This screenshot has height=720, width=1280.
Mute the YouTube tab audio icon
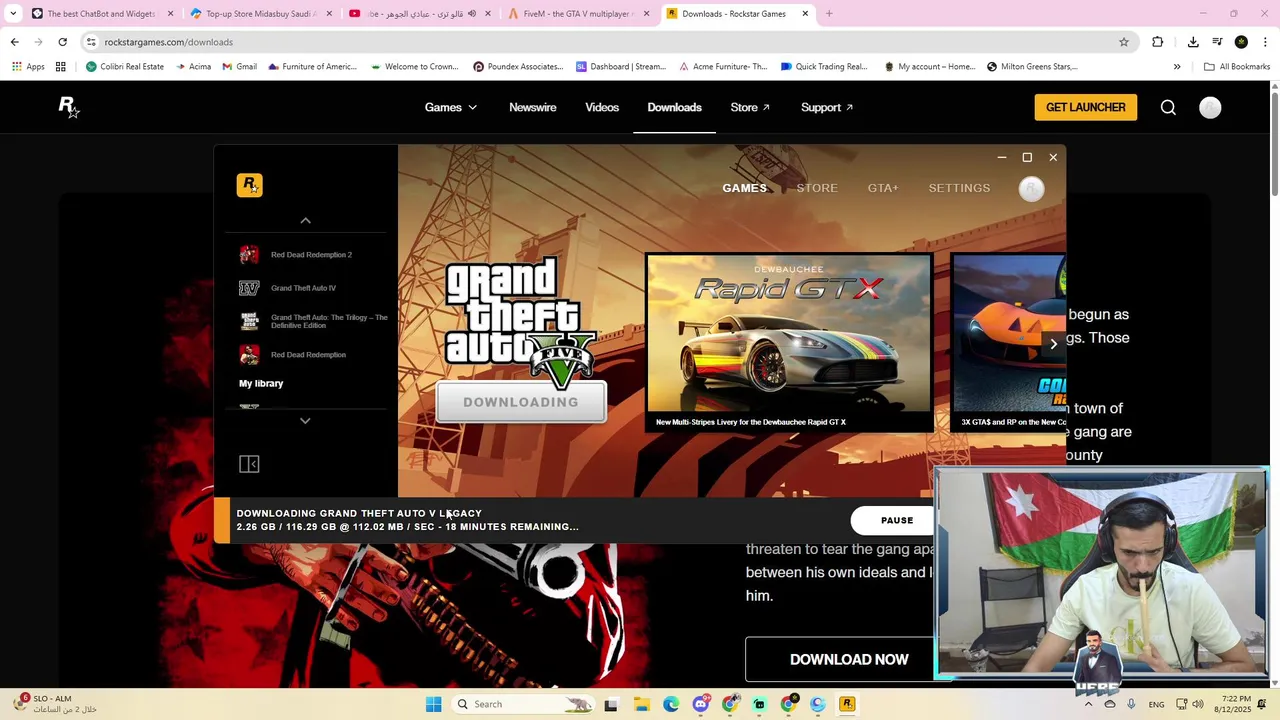[472, 14]
